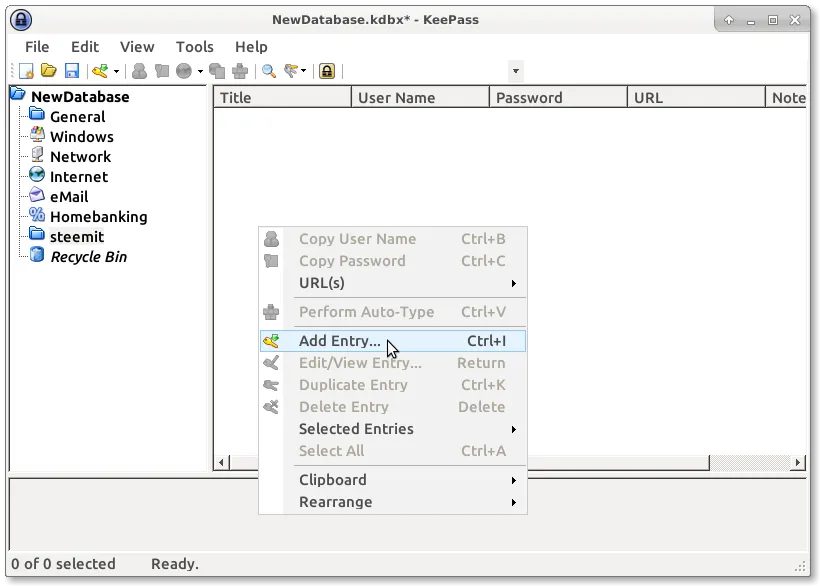The width and height of the screenshot is (820, 586).
Task: Choose Add Entry in context menu
Action: pos(393,341)
